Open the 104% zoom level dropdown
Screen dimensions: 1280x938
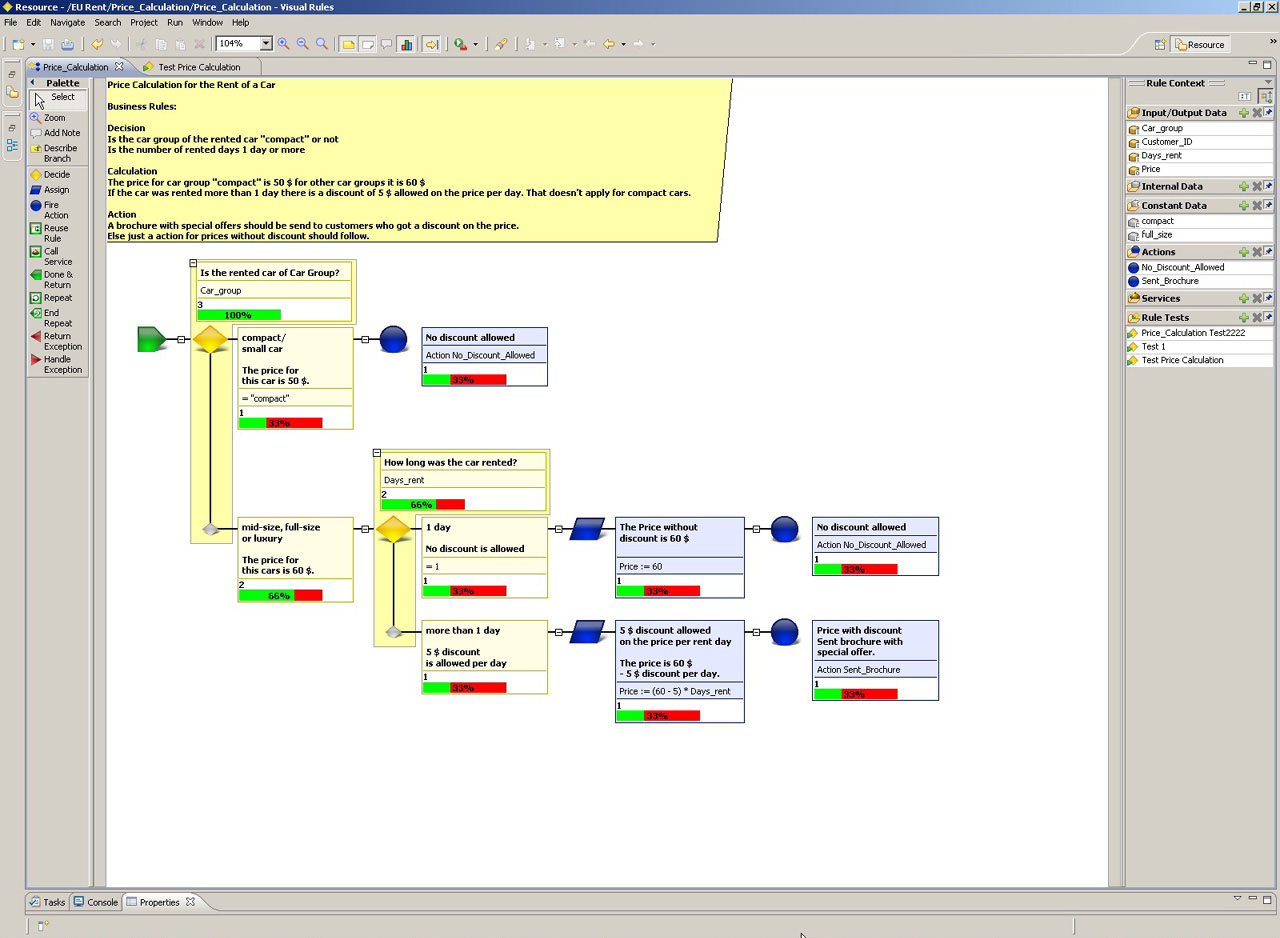pos(267,43)
